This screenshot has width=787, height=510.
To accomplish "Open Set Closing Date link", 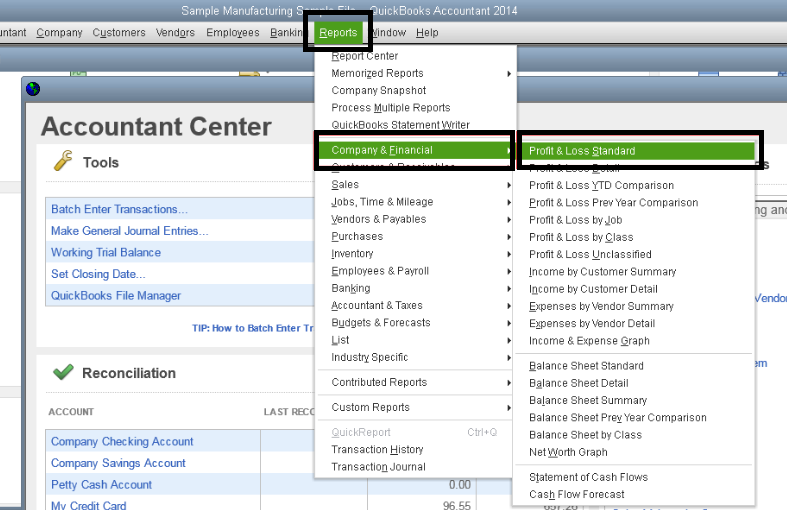I will pos(98,274).
